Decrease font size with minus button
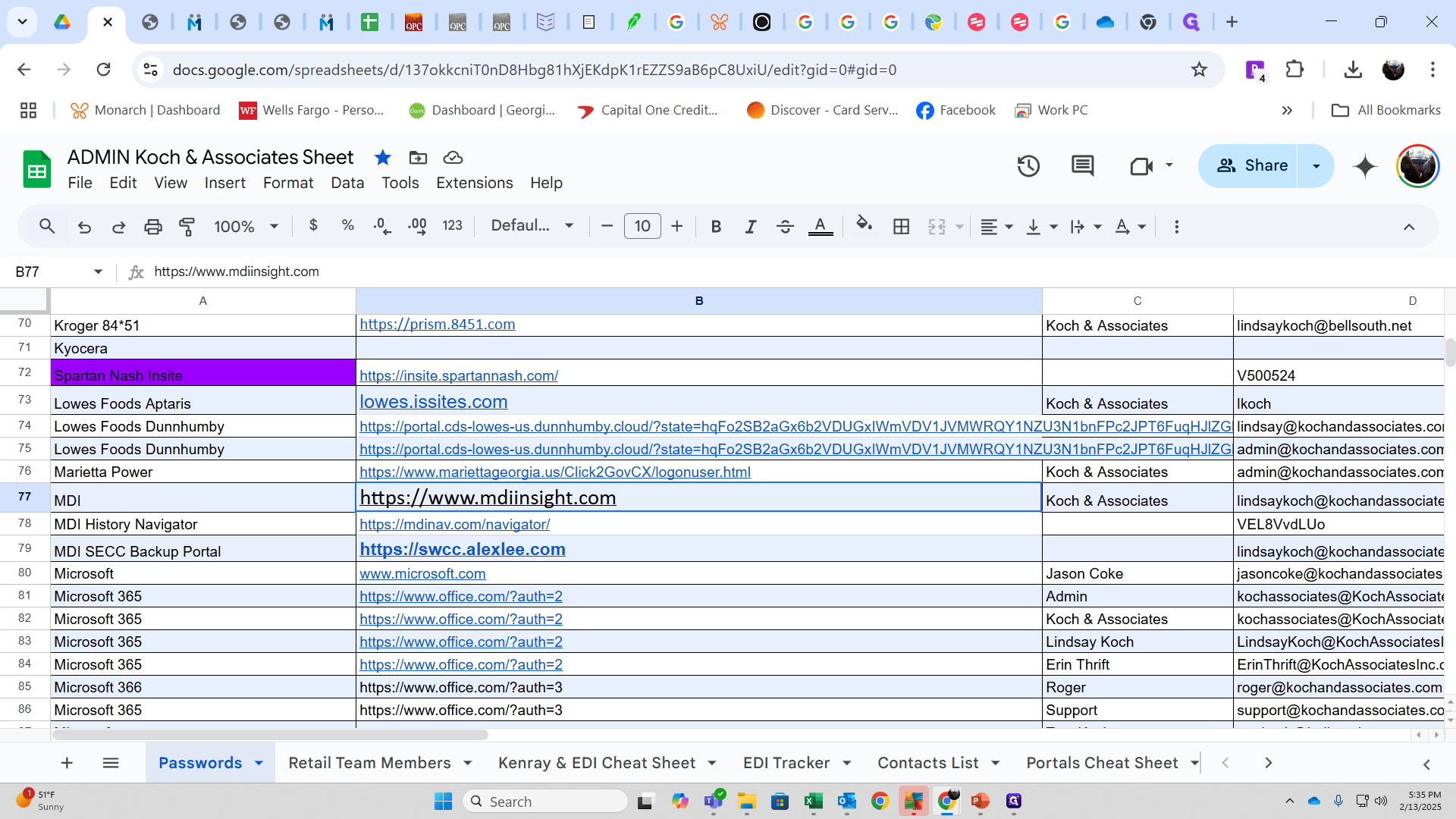 point(607,226)
